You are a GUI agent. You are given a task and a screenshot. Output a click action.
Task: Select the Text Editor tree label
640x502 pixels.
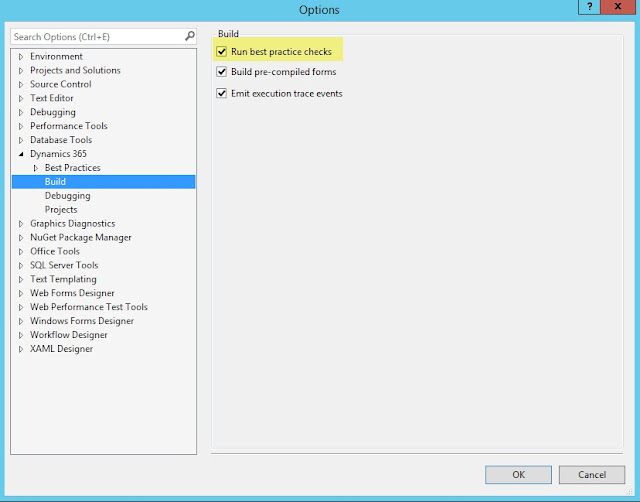(51, 98)
